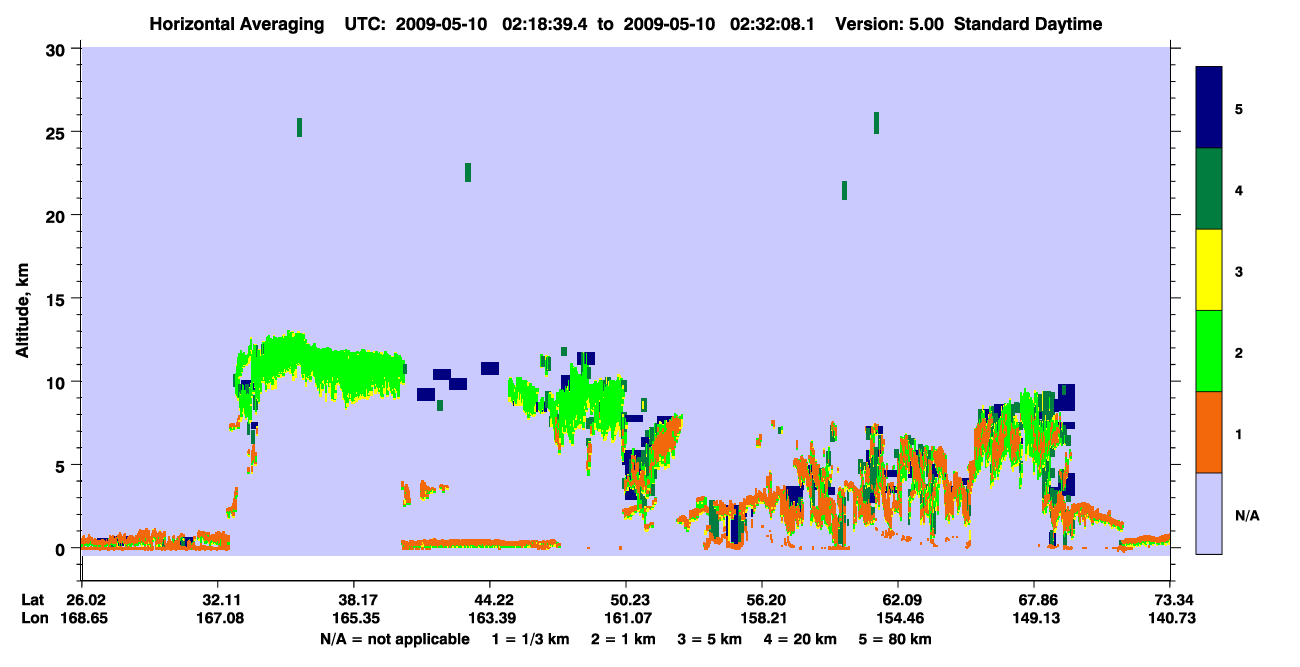Click the bright green colorbar segment labeled 2

[x=1209, y=351]
